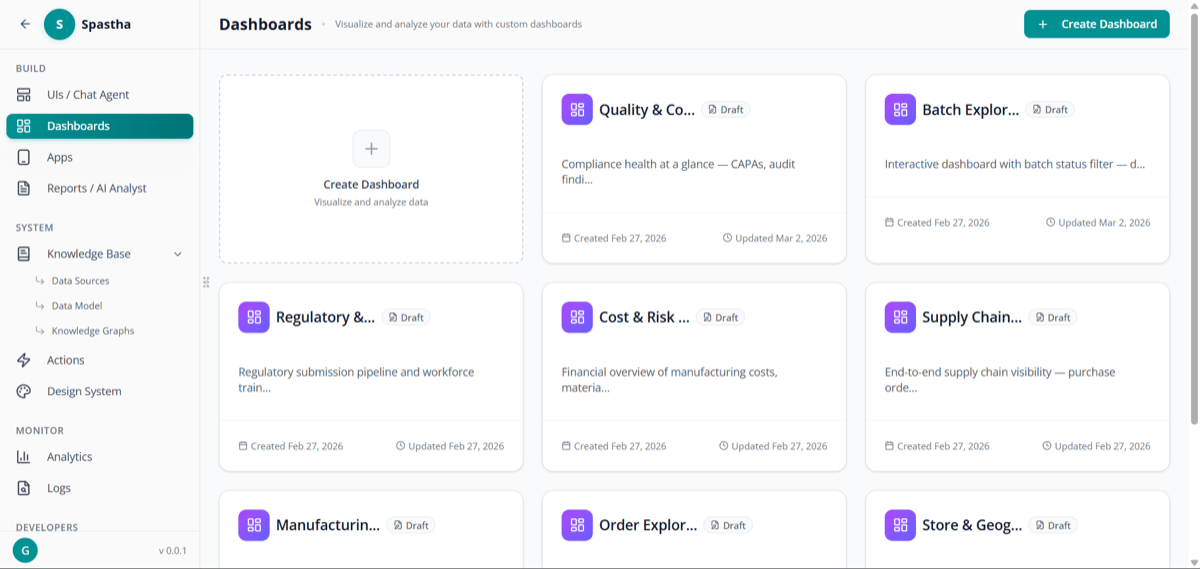The width and height of the screenshot is (1200, 569).
Task: Click the plus icon in Create Dashboard card
Action: pos(371,149)
